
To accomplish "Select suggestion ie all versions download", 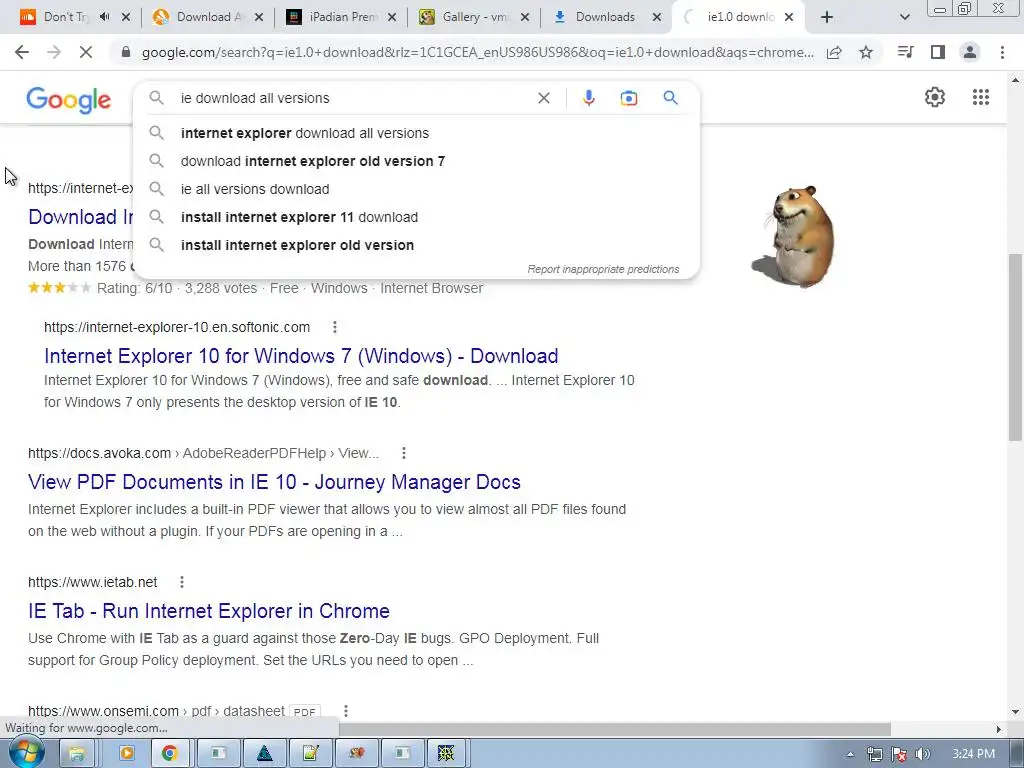I will [x=416, y=189].
